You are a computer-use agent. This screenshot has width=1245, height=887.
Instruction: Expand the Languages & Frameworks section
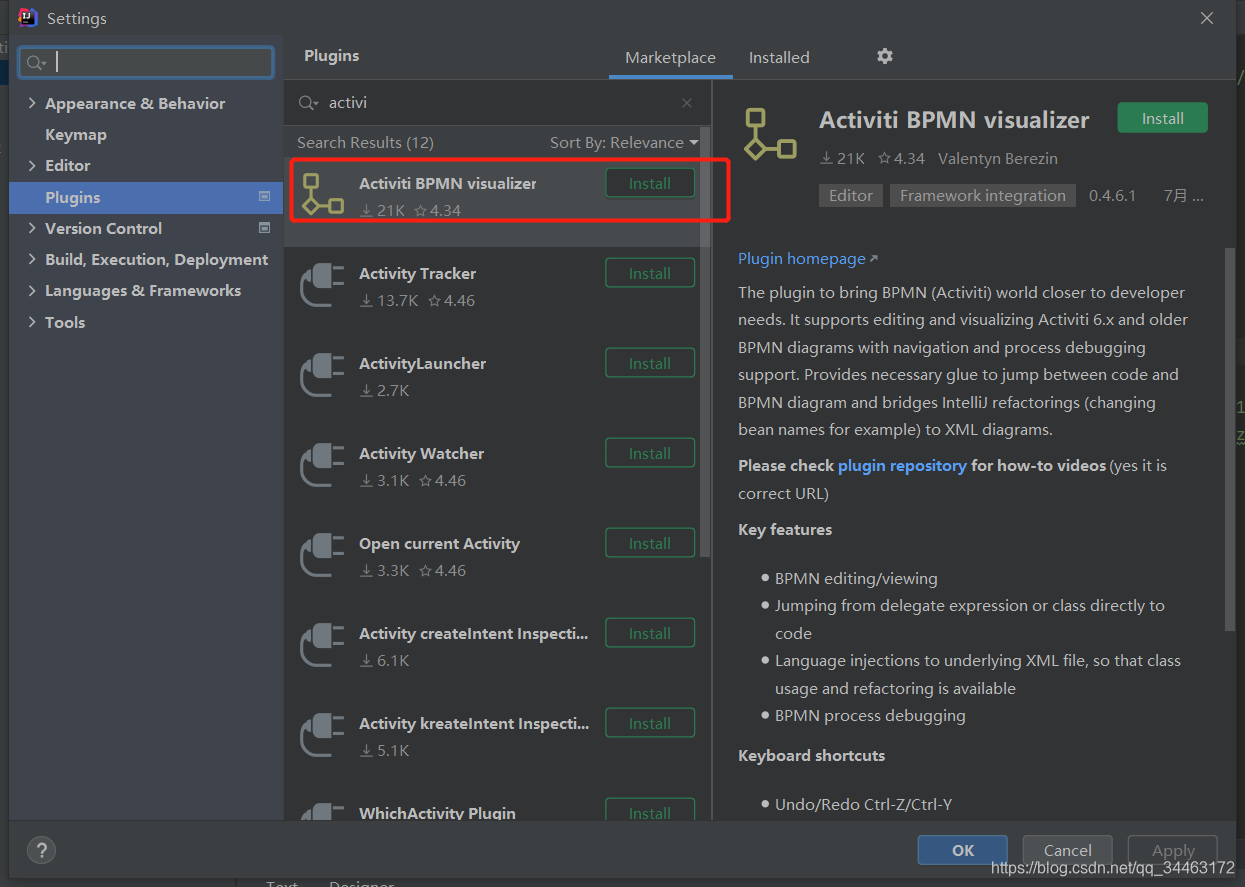click(x=32, y=290)
